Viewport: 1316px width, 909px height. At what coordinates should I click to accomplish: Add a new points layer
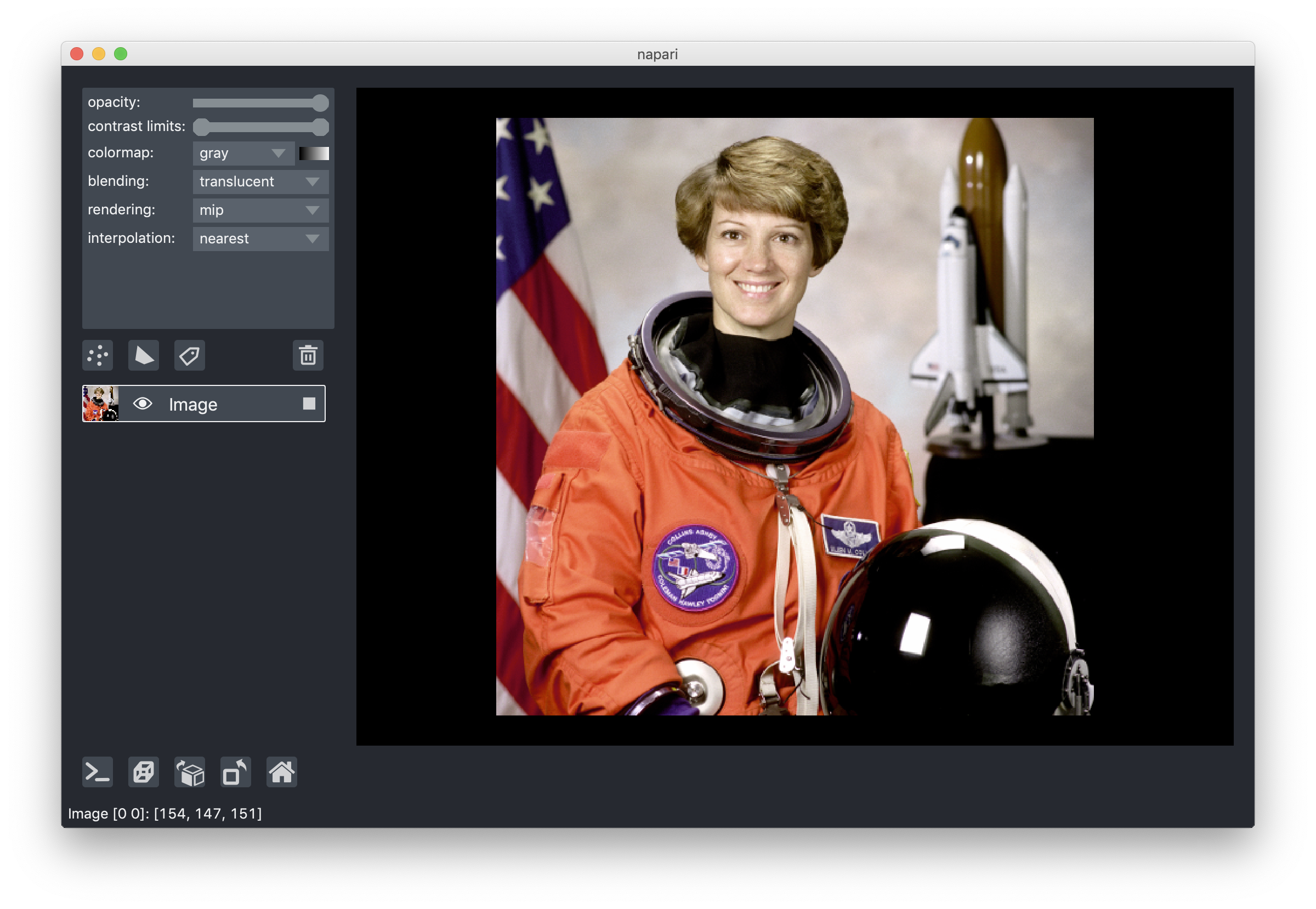click(98, 355)
